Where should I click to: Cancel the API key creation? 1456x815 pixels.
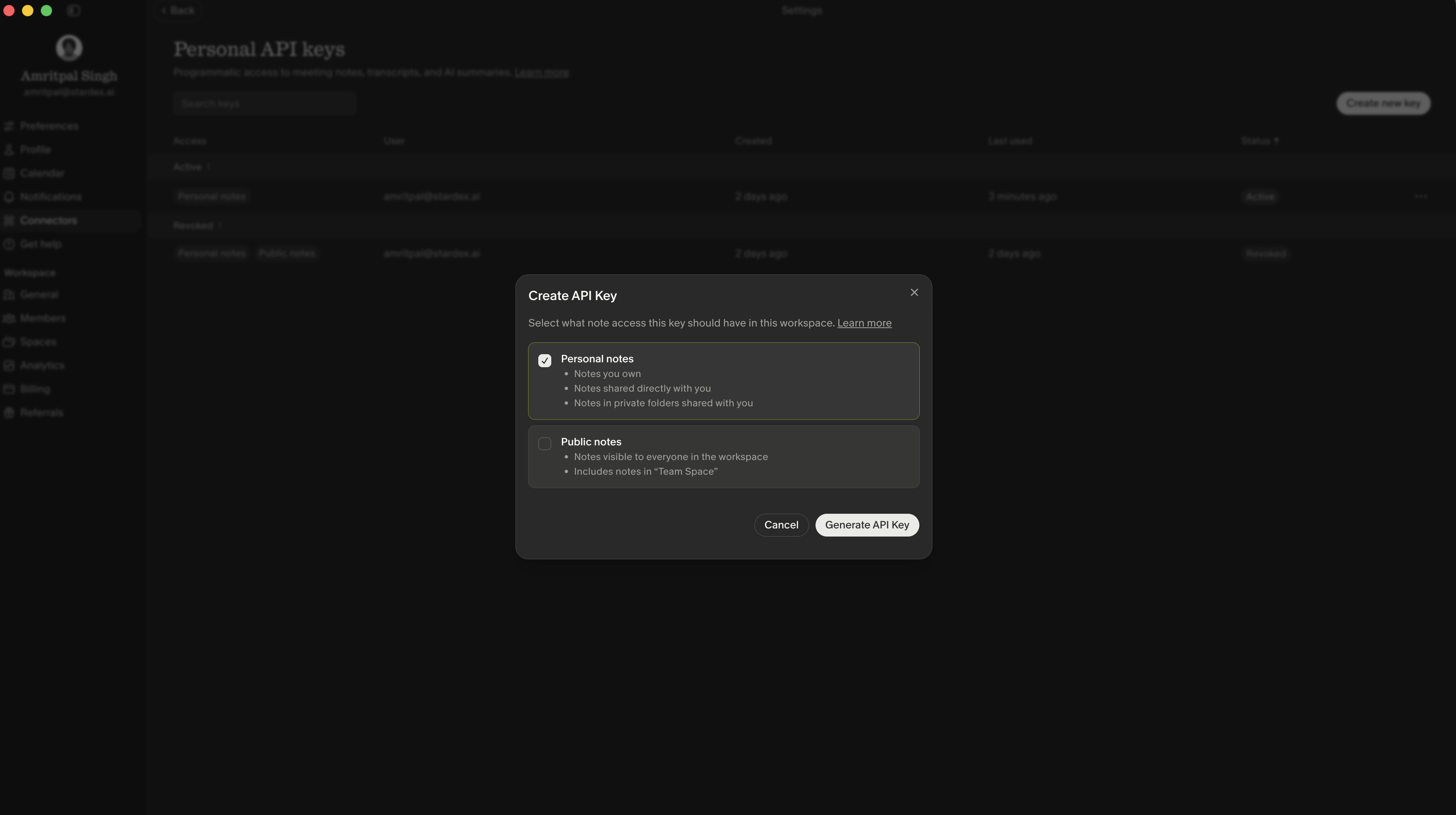(x=781, y=525)
